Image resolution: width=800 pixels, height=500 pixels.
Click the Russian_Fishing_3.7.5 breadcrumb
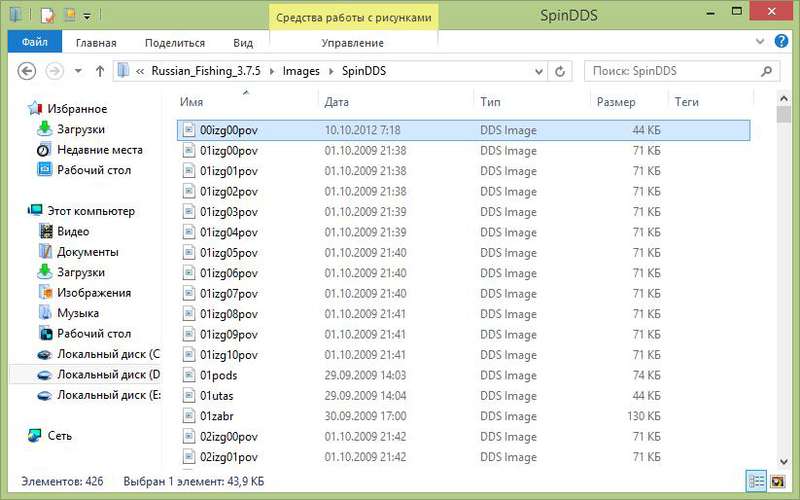point(206,71)
